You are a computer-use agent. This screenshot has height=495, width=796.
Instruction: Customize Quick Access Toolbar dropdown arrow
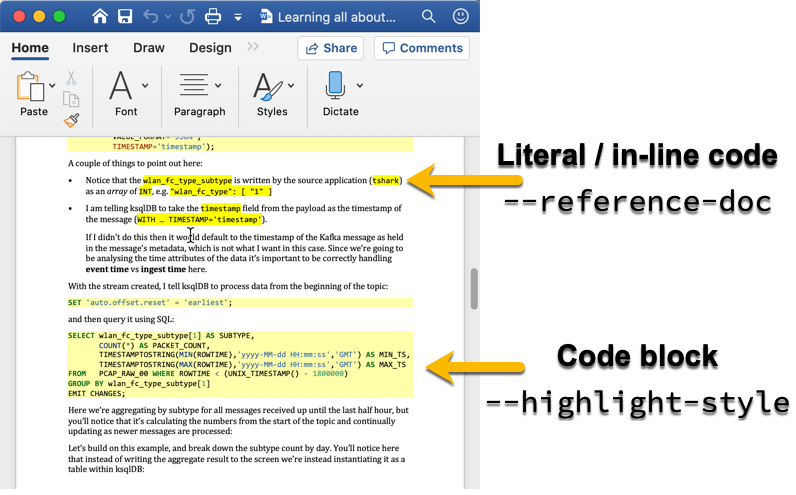point(238,18)
